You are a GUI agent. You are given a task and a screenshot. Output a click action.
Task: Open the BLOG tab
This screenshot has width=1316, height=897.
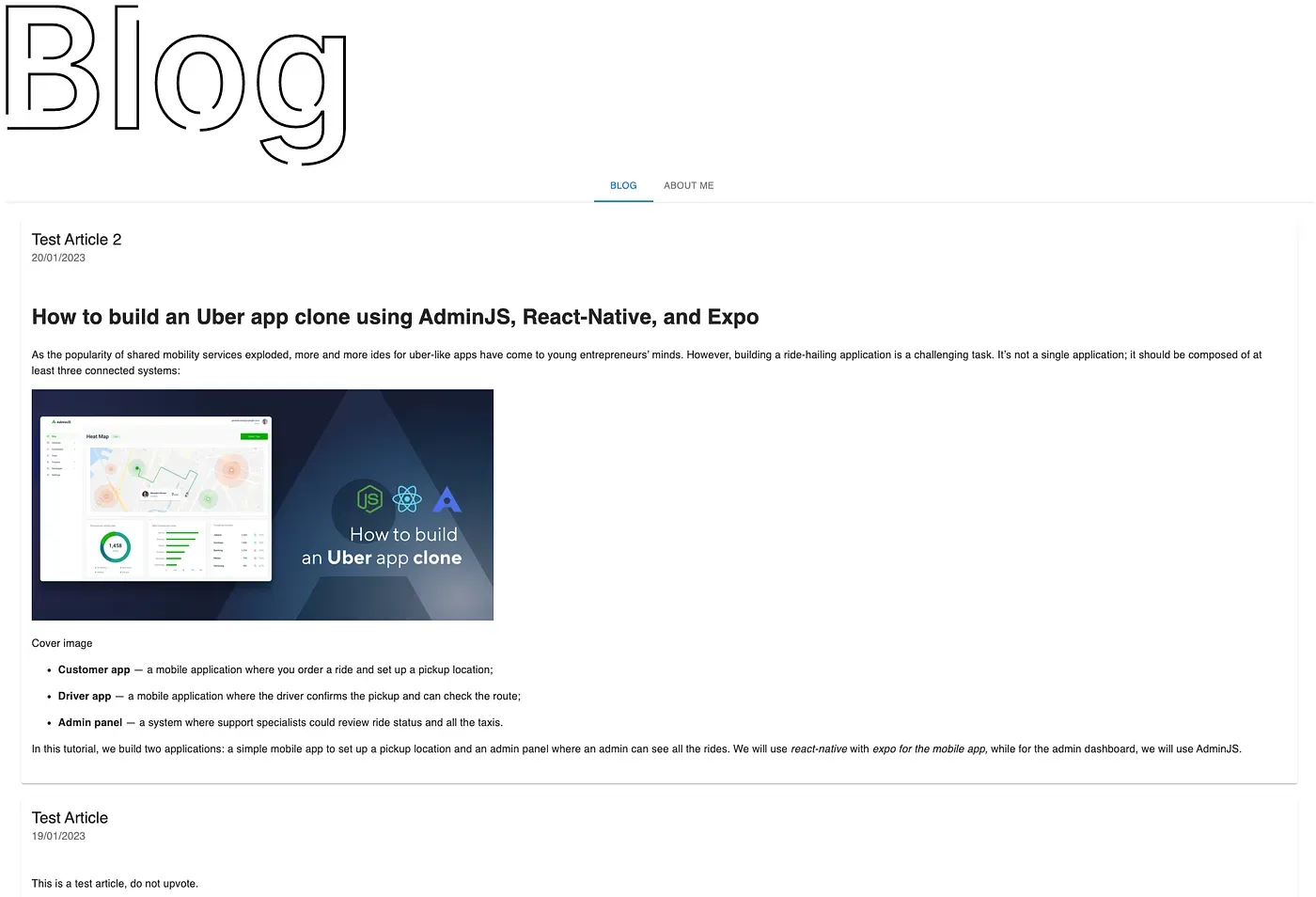coord(623,185)
